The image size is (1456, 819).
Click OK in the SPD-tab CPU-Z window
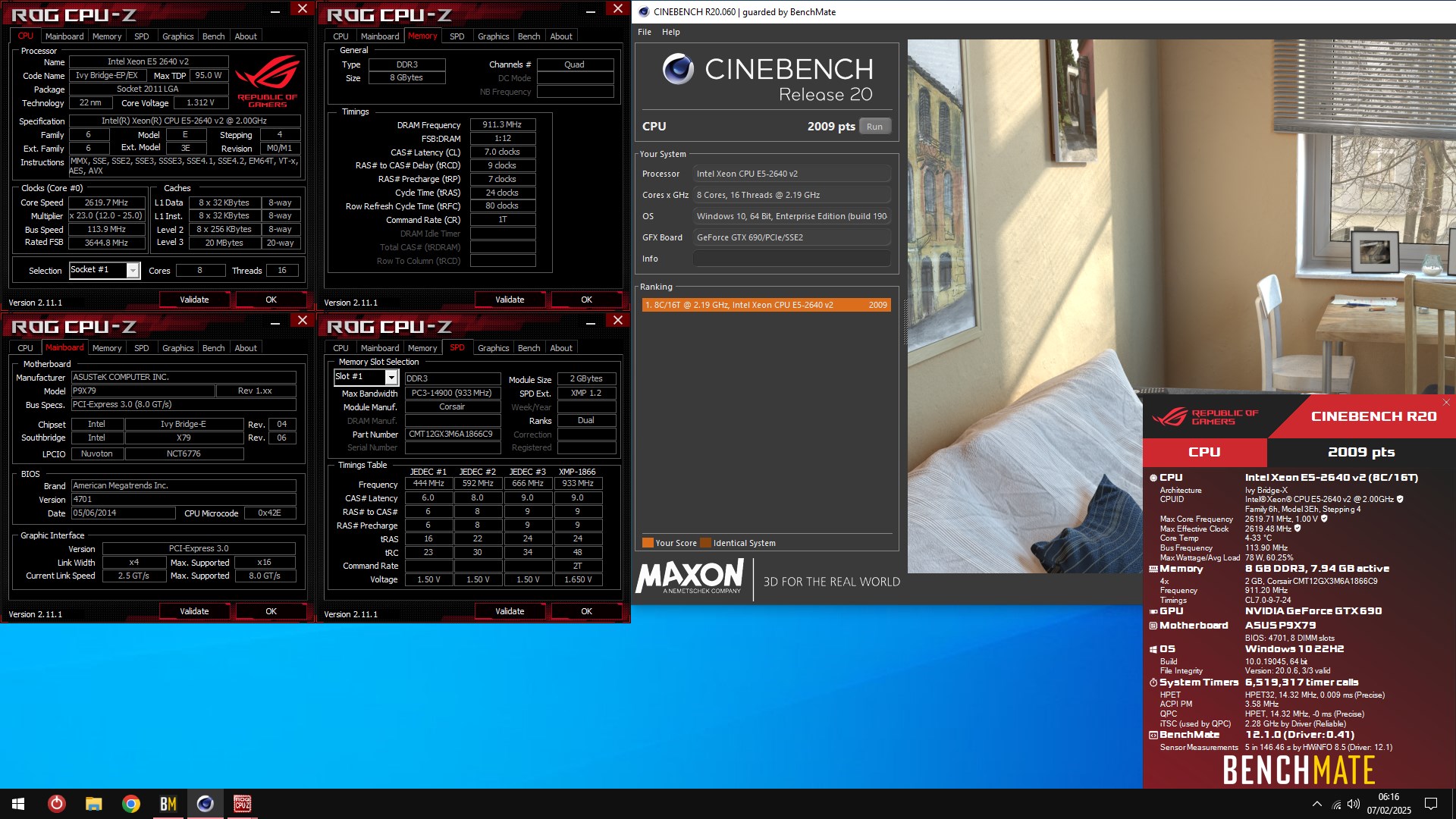586,611
